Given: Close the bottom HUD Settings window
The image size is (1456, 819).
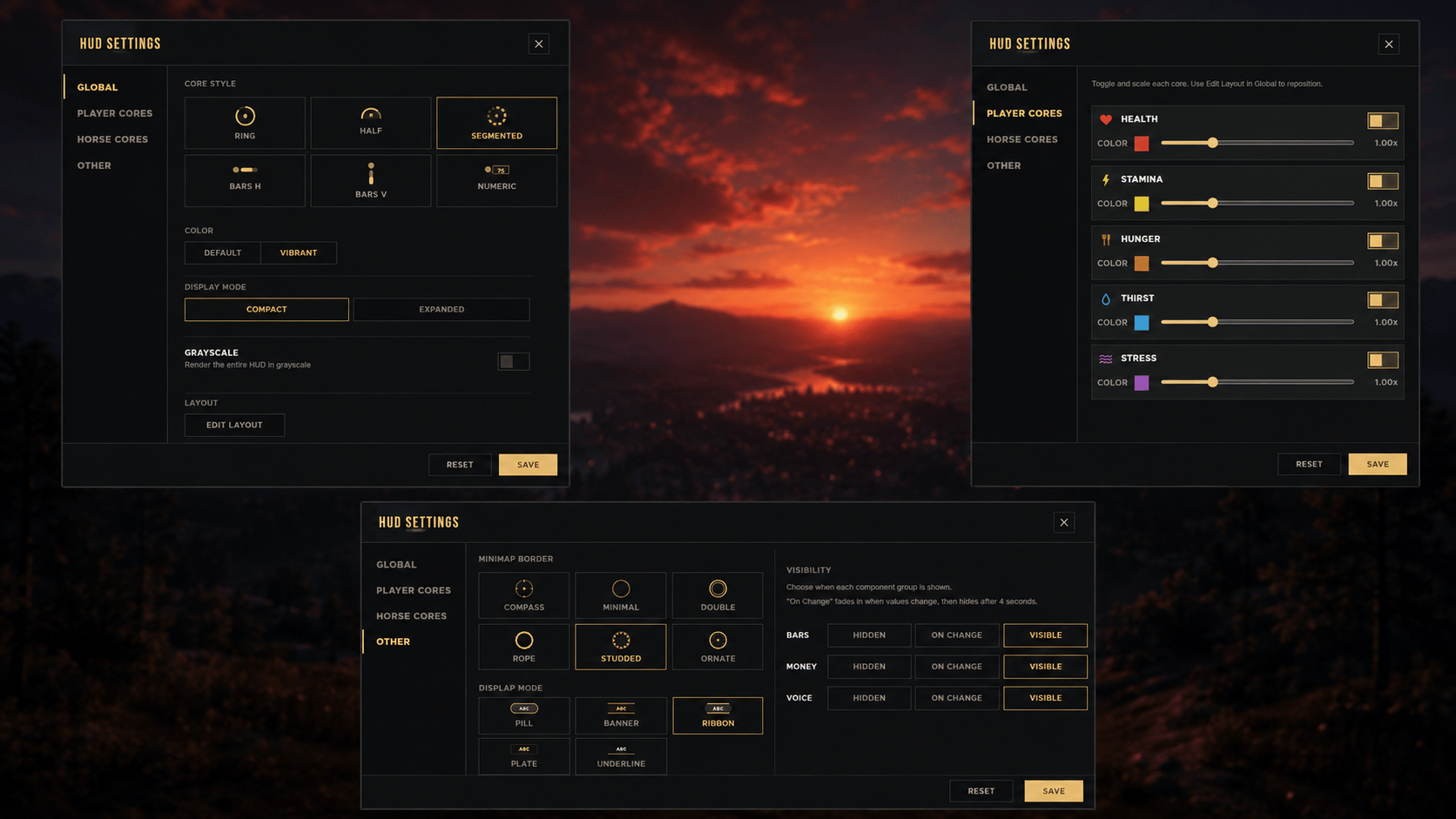Looking at the screenshot, I should tap(1064, 522).
